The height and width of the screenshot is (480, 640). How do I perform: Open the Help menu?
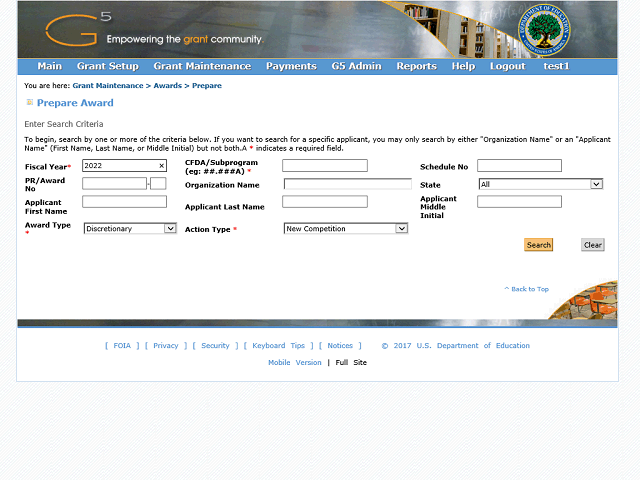tap(463, 66)
